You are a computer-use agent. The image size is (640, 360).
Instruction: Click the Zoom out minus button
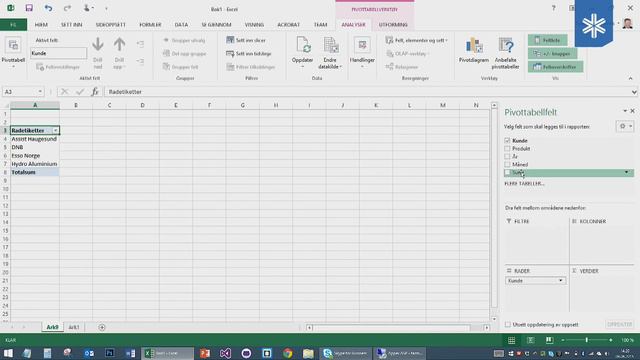coord(563,340)
